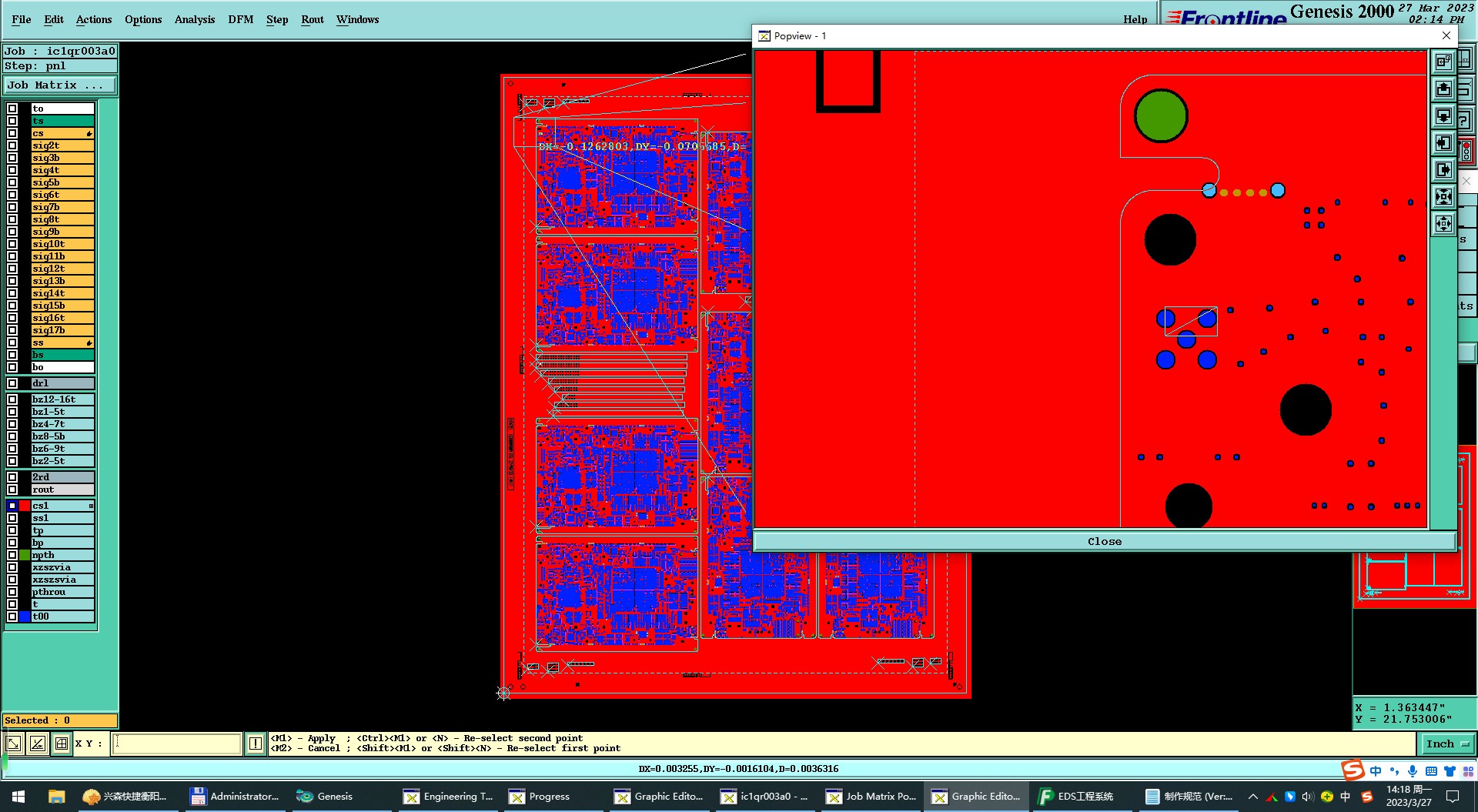
Task: Switch to Job Matrix Popup taskbar window
Action: pos(871,797)
